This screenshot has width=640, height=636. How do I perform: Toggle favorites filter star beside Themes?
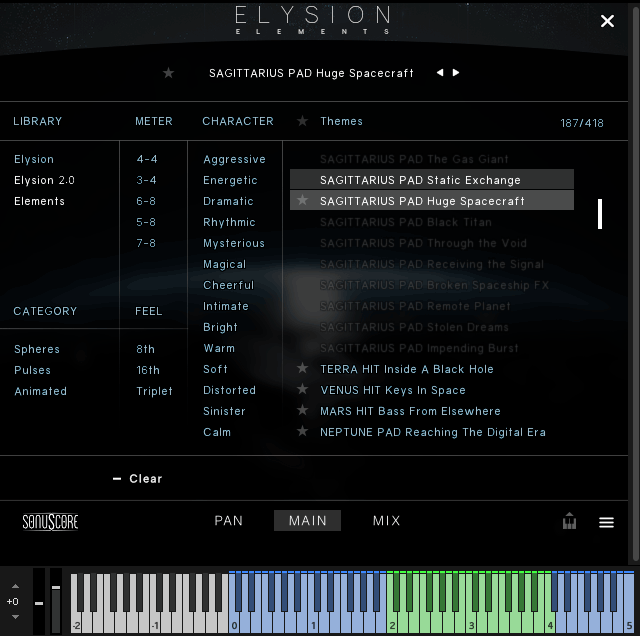302,121
